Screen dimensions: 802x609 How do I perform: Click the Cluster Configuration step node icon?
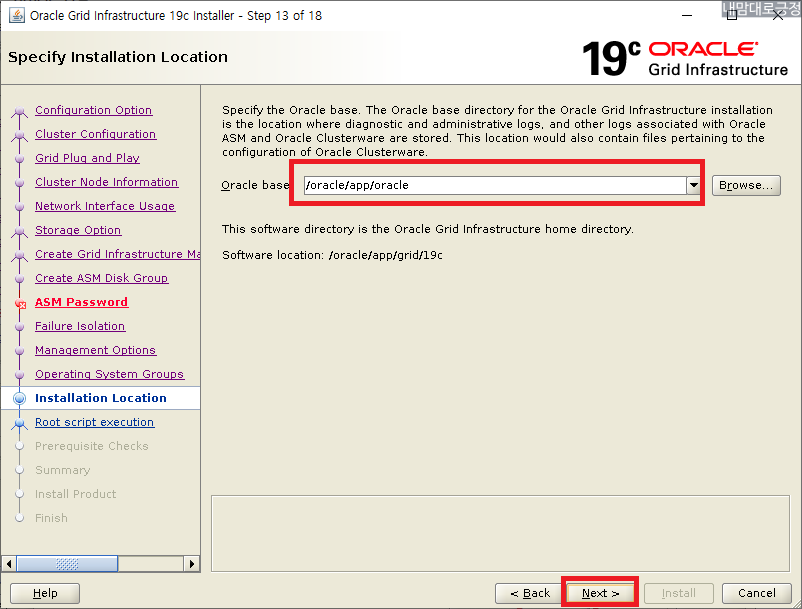(19, 135)
